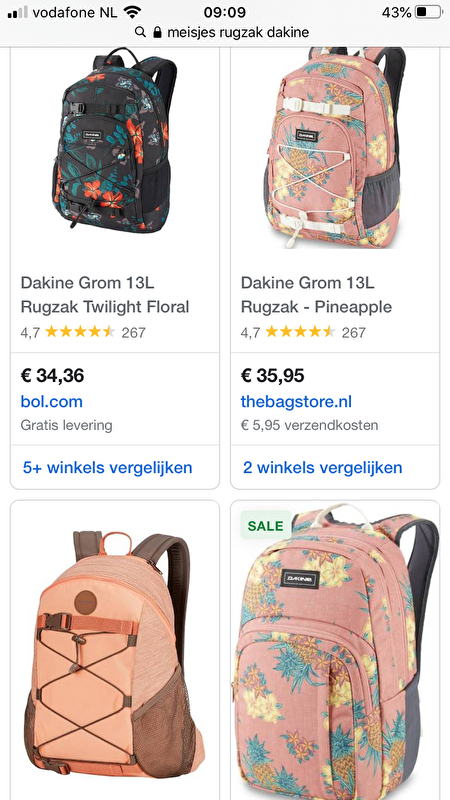Tap the Wi-Fi icon in status bar

(x=133, y=12)
